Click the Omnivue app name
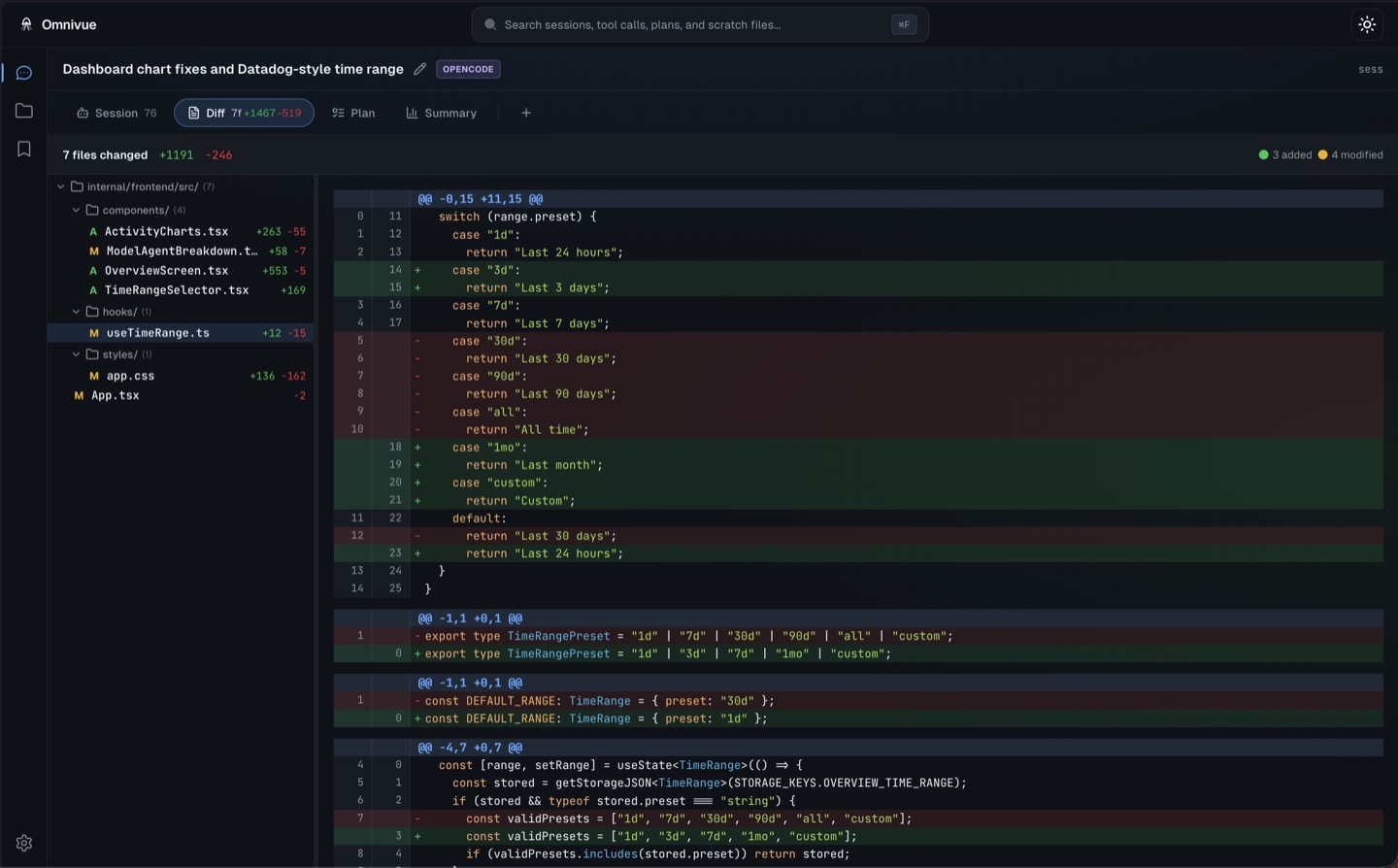The height and width of the screenshot is (868, 1398). tap(69, 24)
